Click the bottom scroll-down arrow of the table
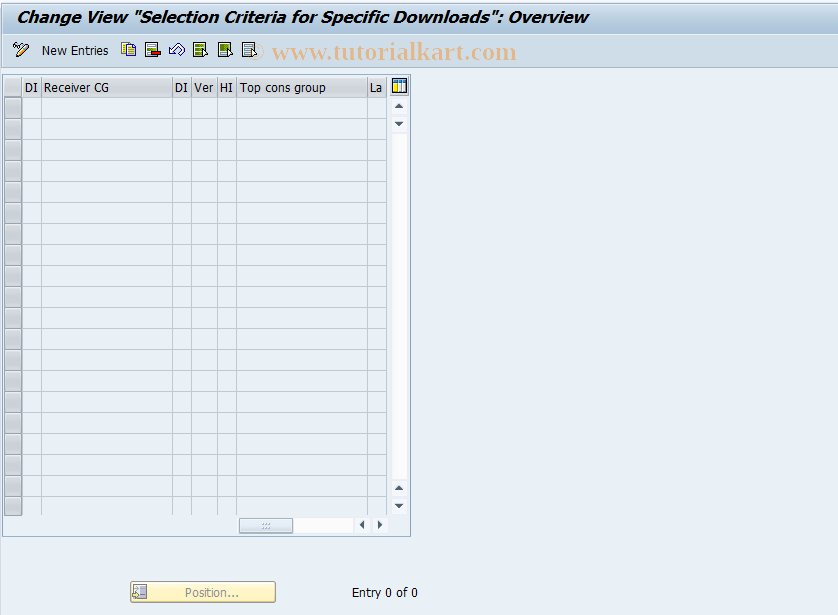838x615 pixels. coord(399,505)
